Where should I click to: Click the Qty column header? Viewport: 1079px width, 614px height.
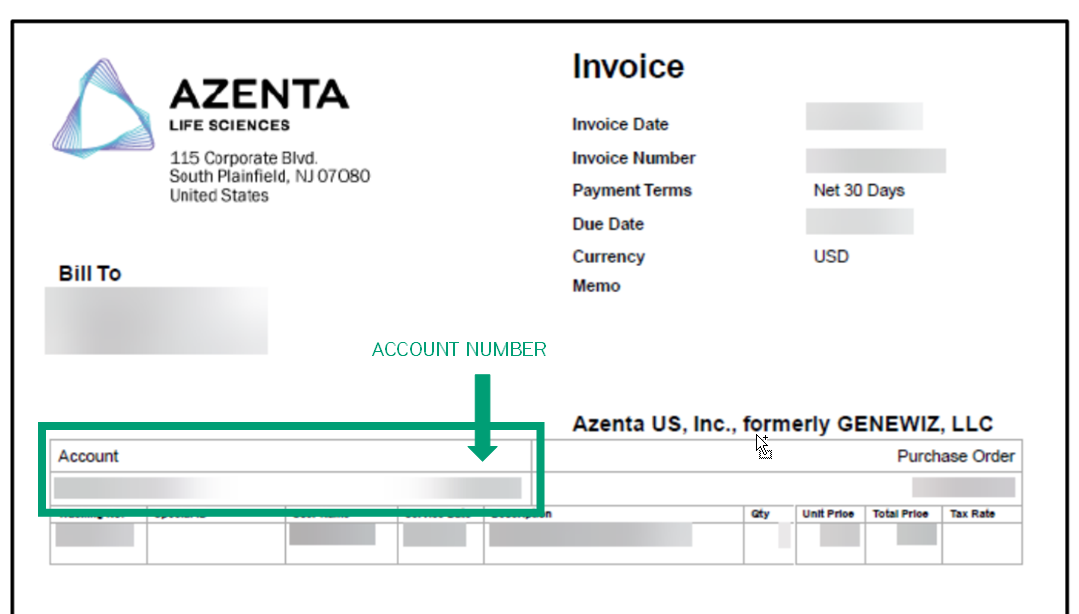pos(760,514)
